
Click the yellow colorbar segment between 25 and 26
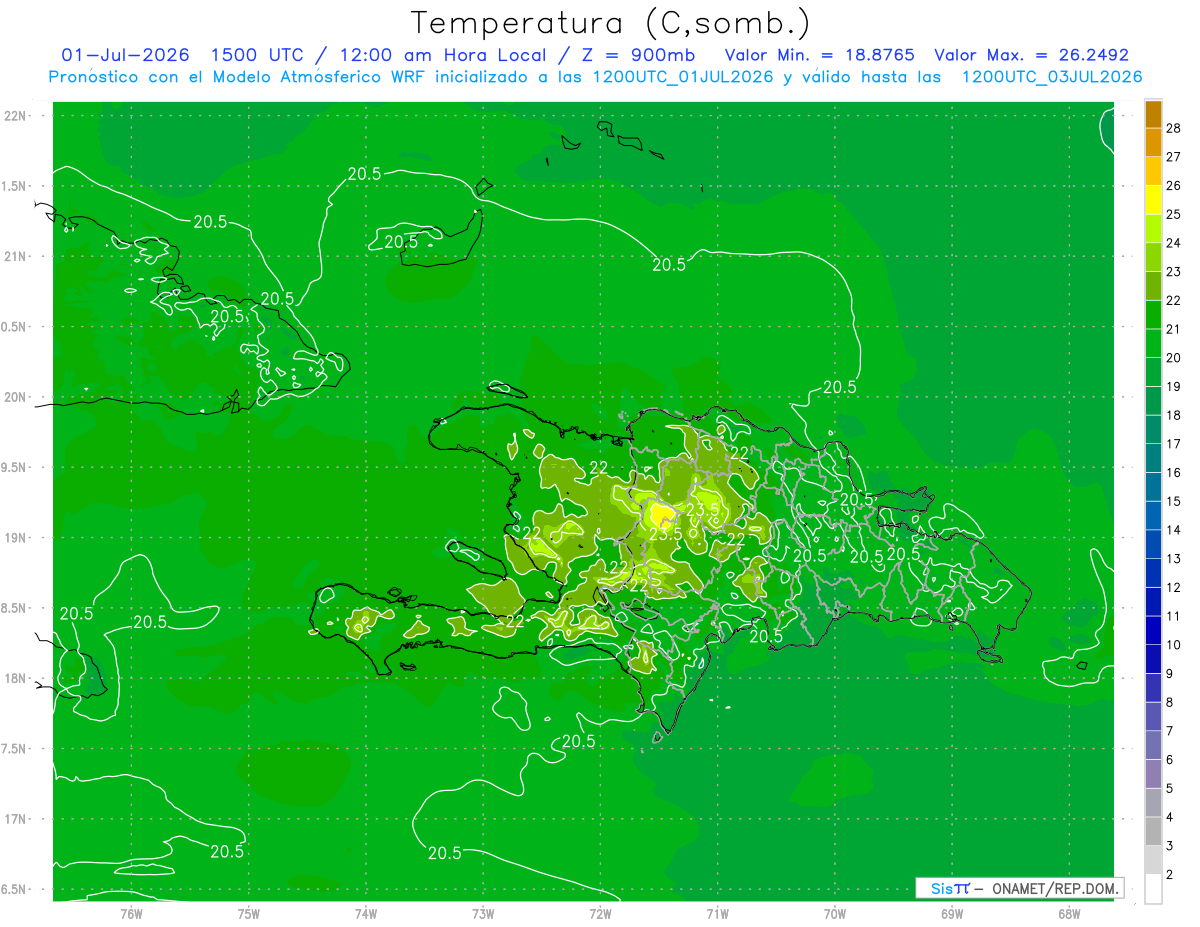pyautogui.click(x=1153, y=200)
